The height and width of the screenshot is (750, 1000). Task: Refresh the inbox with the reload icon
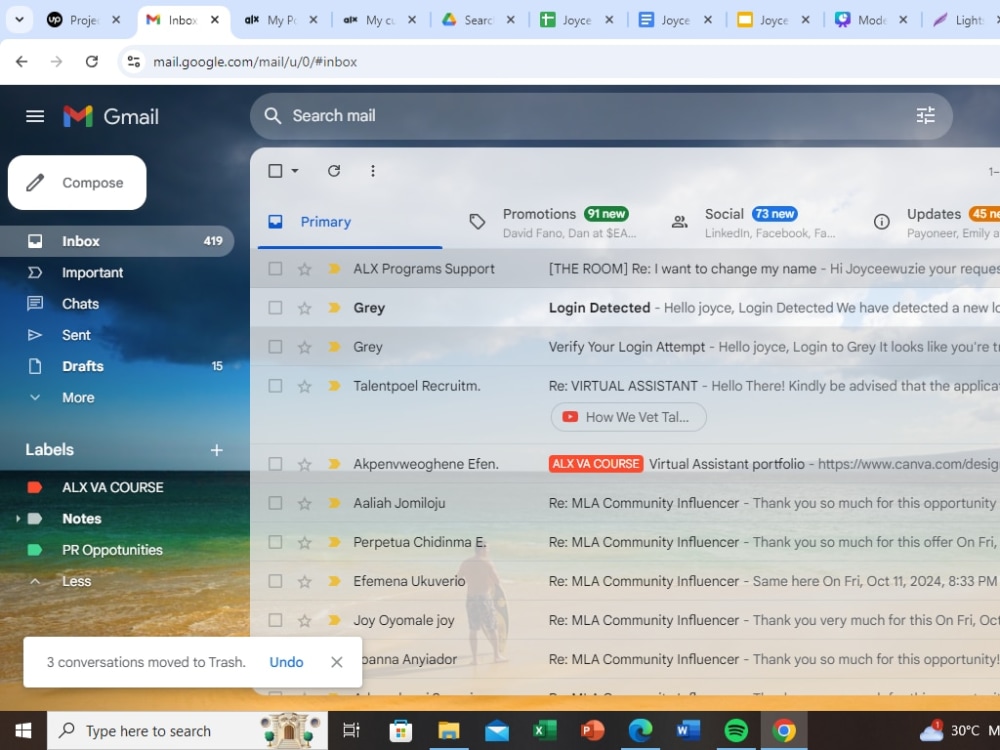334,171
